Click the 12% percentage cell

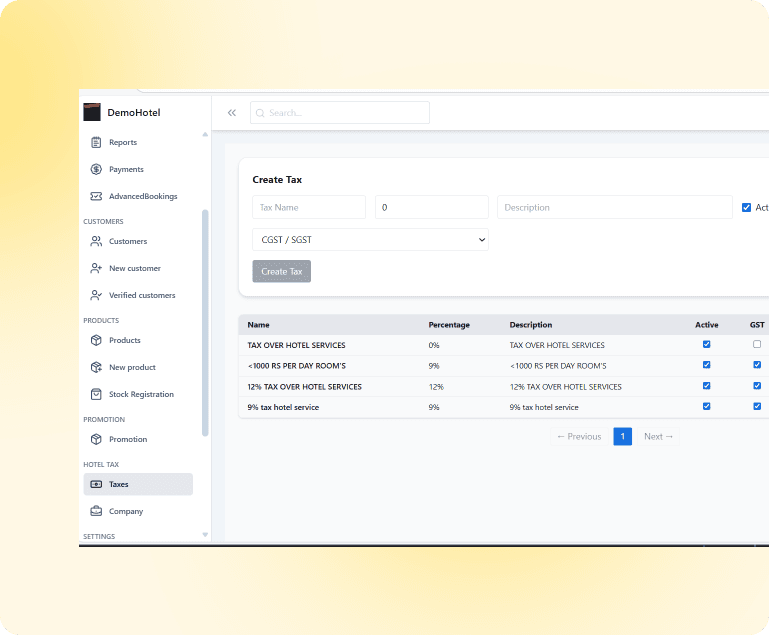[x=436, y=387]
